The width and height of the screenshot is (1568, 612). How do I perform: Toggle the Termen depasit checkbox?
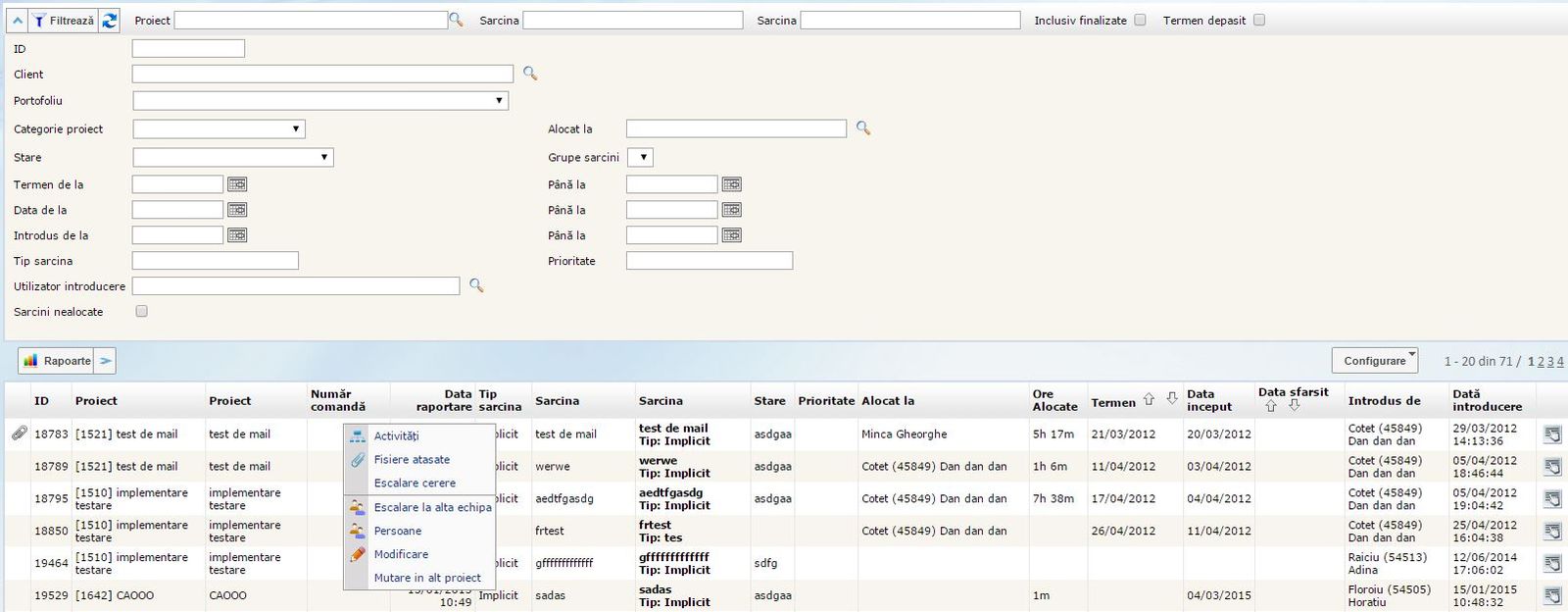click(x=1259, y=20)
